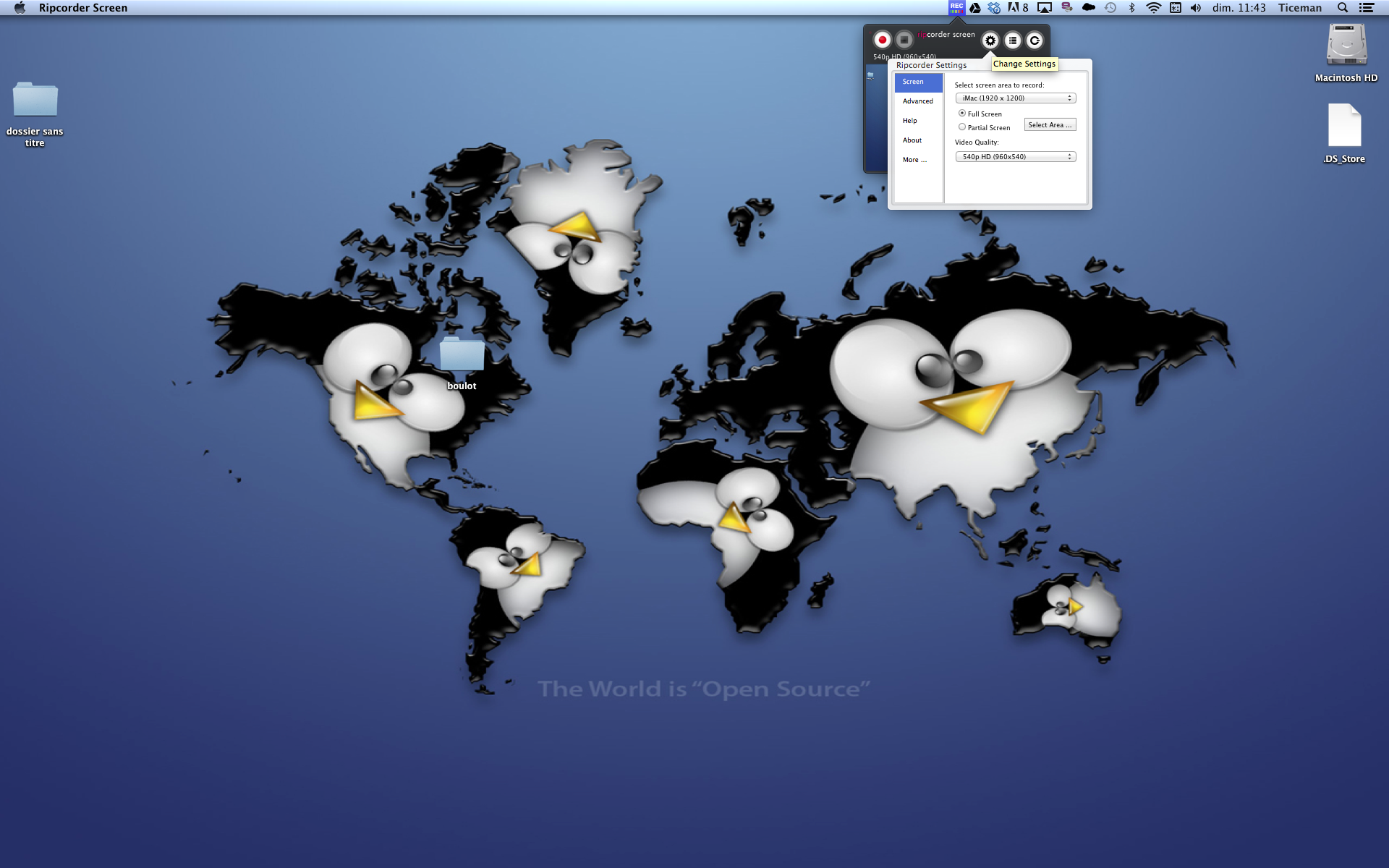
Task: Click the keyboard viewer menu bar icon
Action: pyautogui.click(x=1176, y=8)
